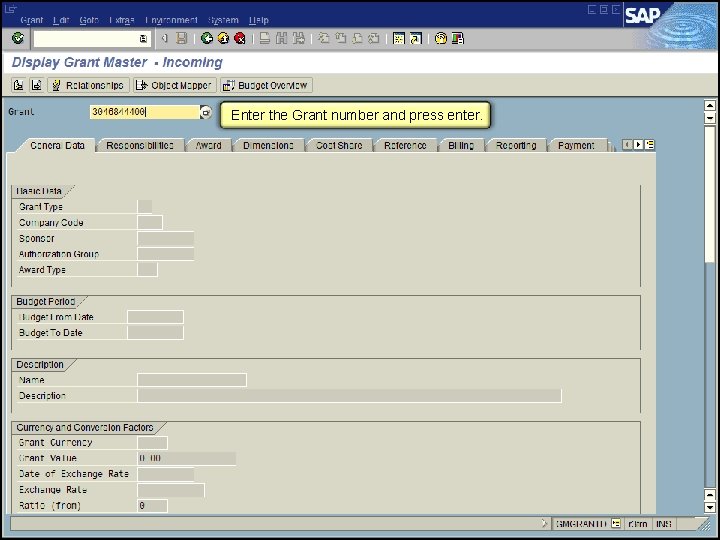This screenshot has height=540, width=720.
Task: Open the Extras menu
Action: (122, 20)
